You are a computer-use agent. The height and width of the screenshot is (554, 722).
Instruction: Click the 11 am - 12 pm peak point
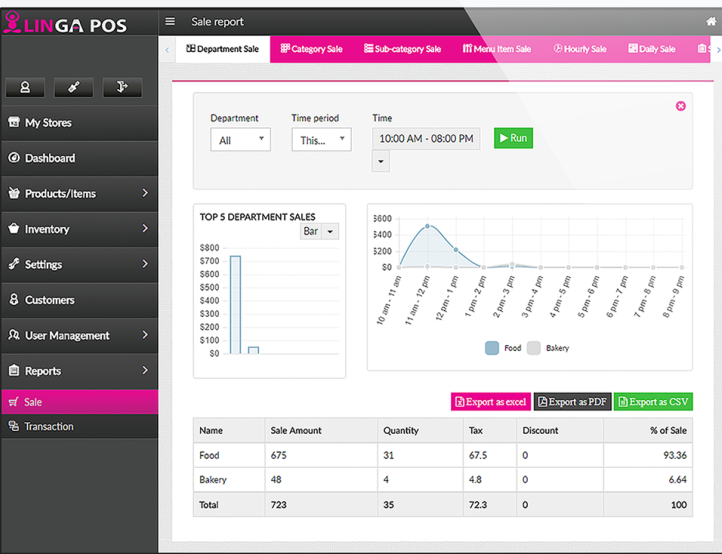click(x=427, y=226)
